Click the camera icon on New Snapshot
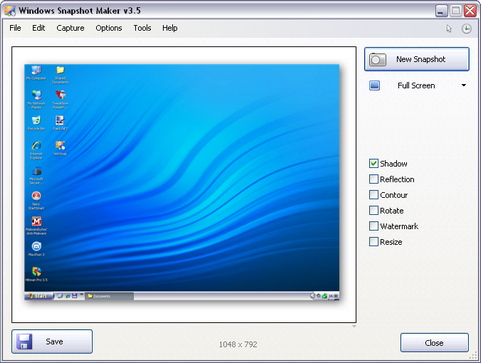 click(x=377, y=60)
